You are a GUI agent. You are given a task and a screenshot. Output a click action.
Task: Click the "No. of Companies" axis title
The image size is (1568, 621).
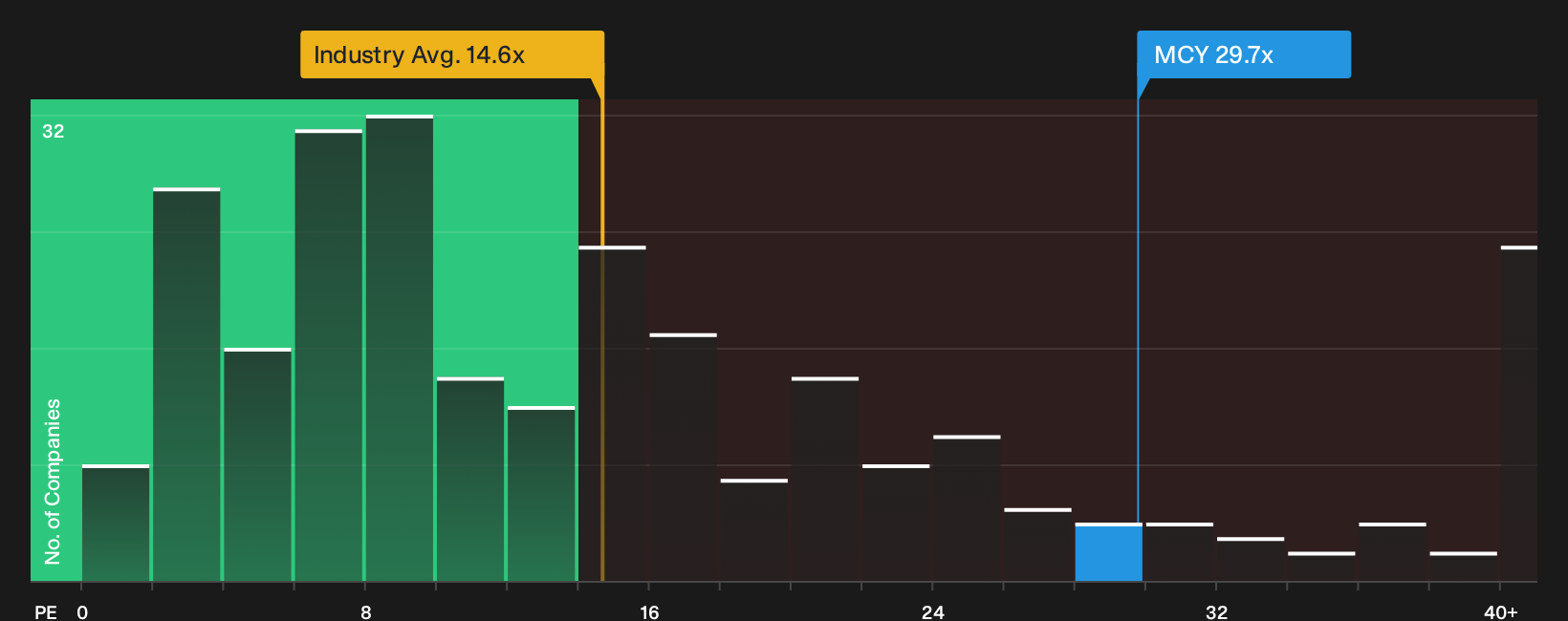click(x=53, y=482)
